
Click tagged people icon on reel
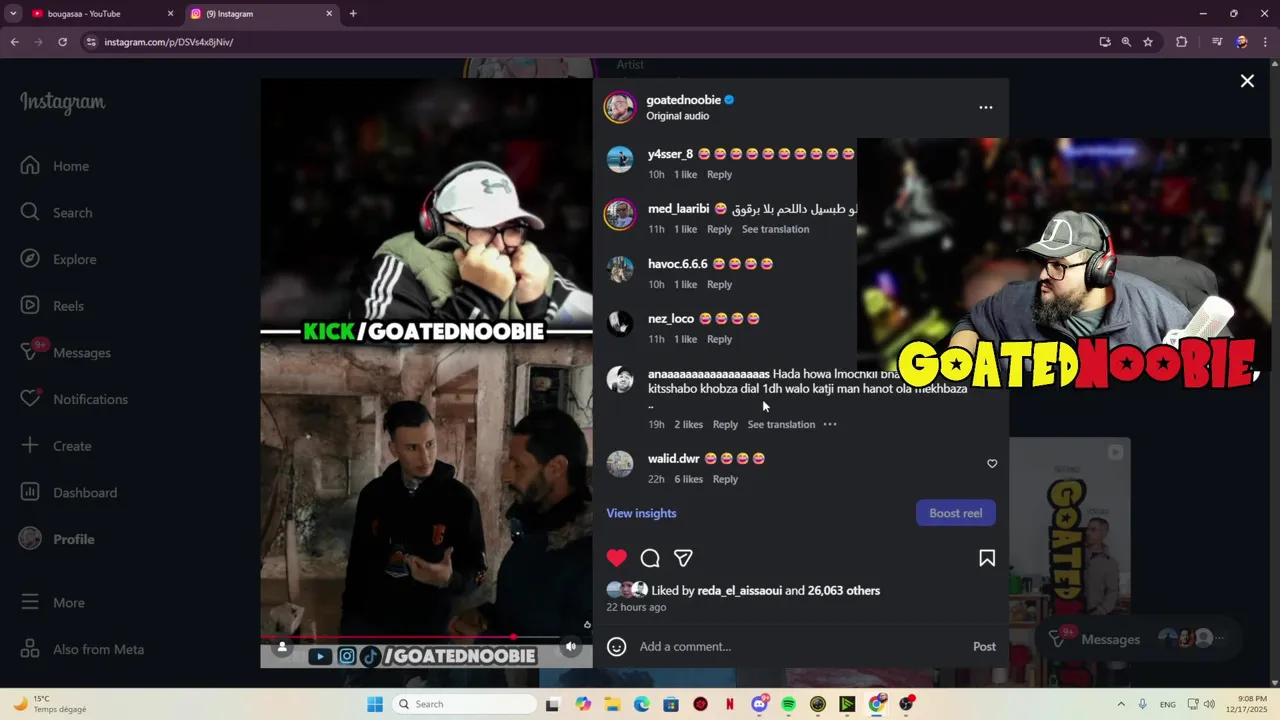click(x=282, y=647)
